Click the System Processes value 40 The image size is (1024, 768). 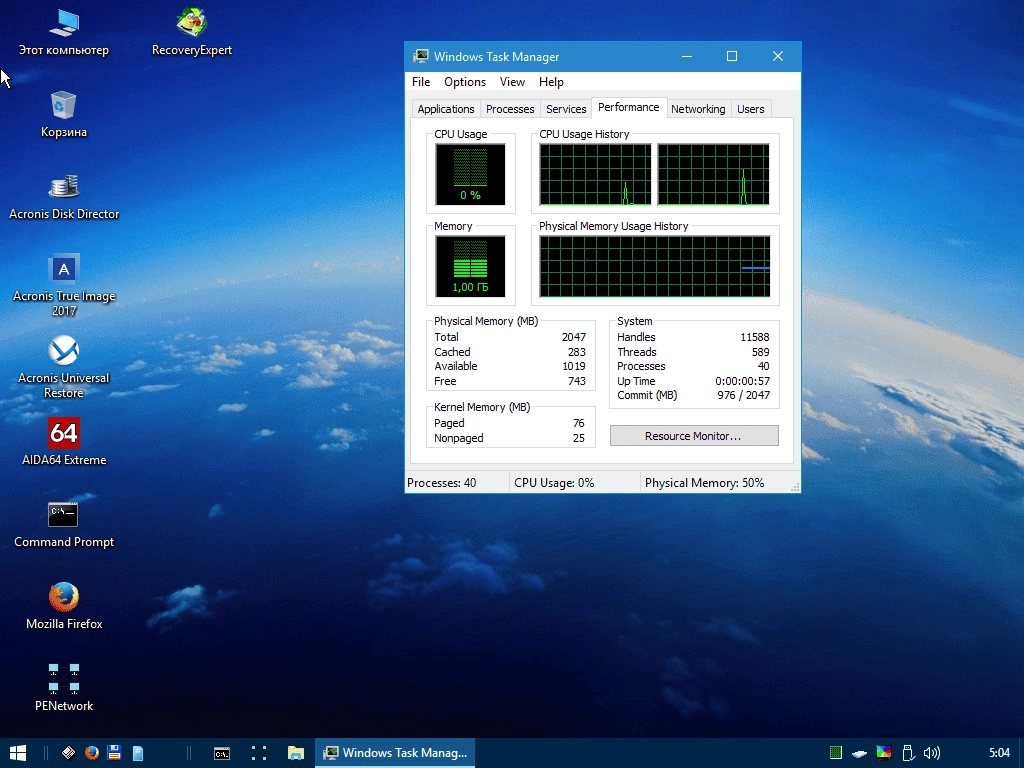pos(763,366)
